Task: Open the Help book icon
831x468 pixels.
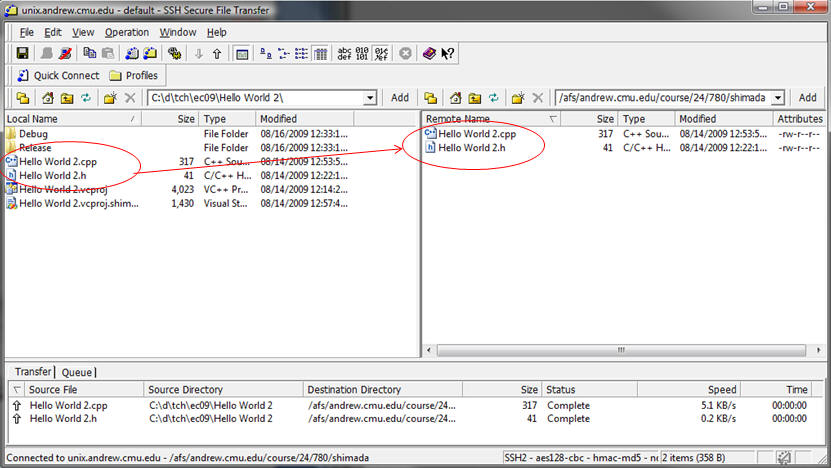Action: click(429, 53)
